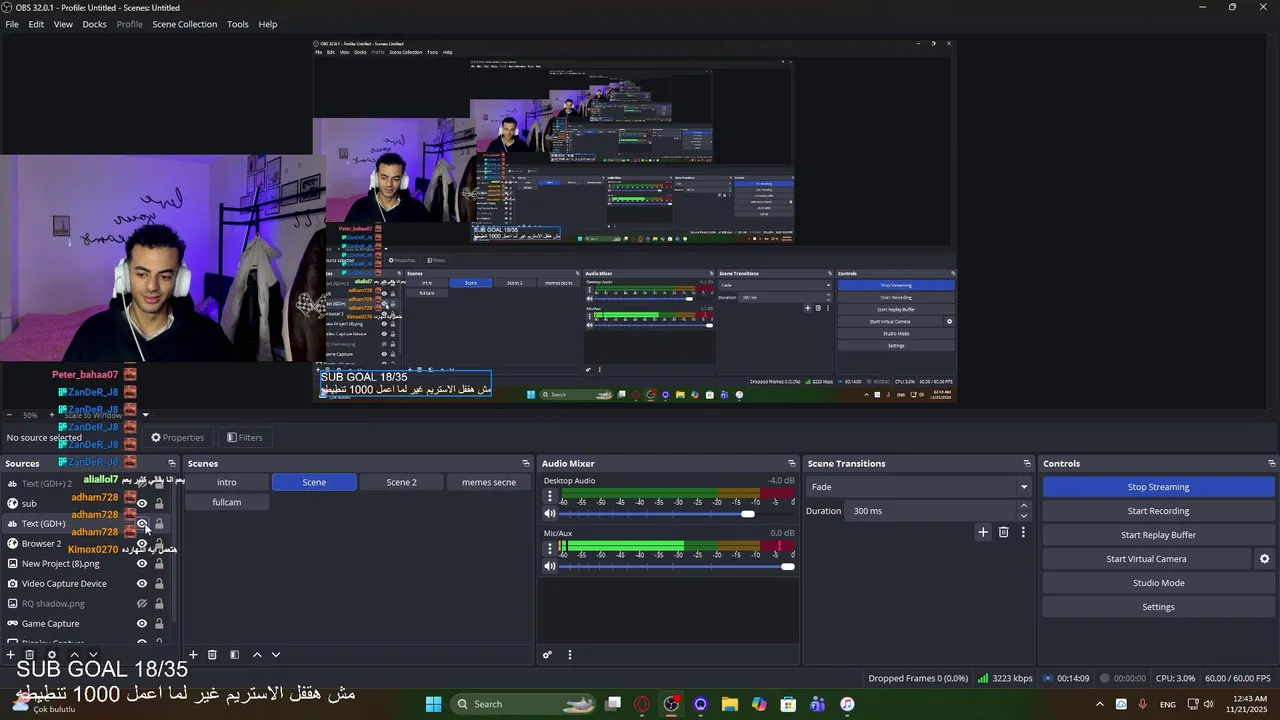1280x720 pixels.
Task: Open OBS Settings from Controls
Action: [x=1158, y=607]
